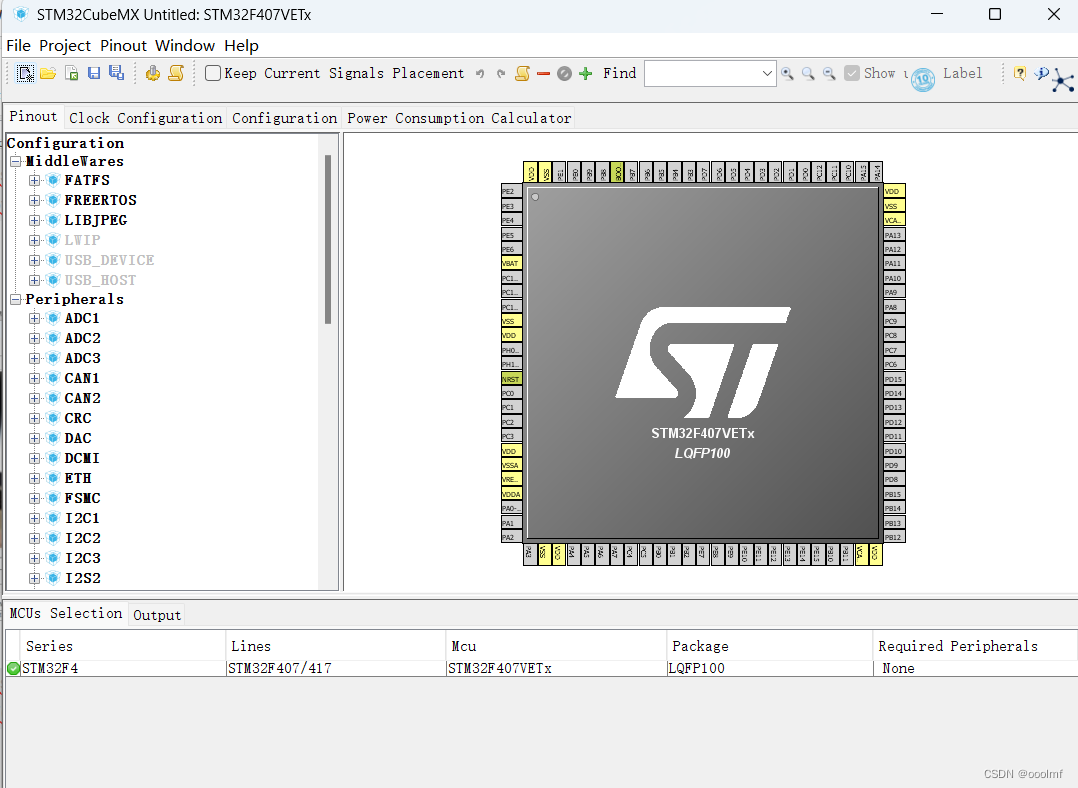Viewport: 1078px width, 788px height.
Task: Select the MCUs Selection tab
Action: (66, 613)
